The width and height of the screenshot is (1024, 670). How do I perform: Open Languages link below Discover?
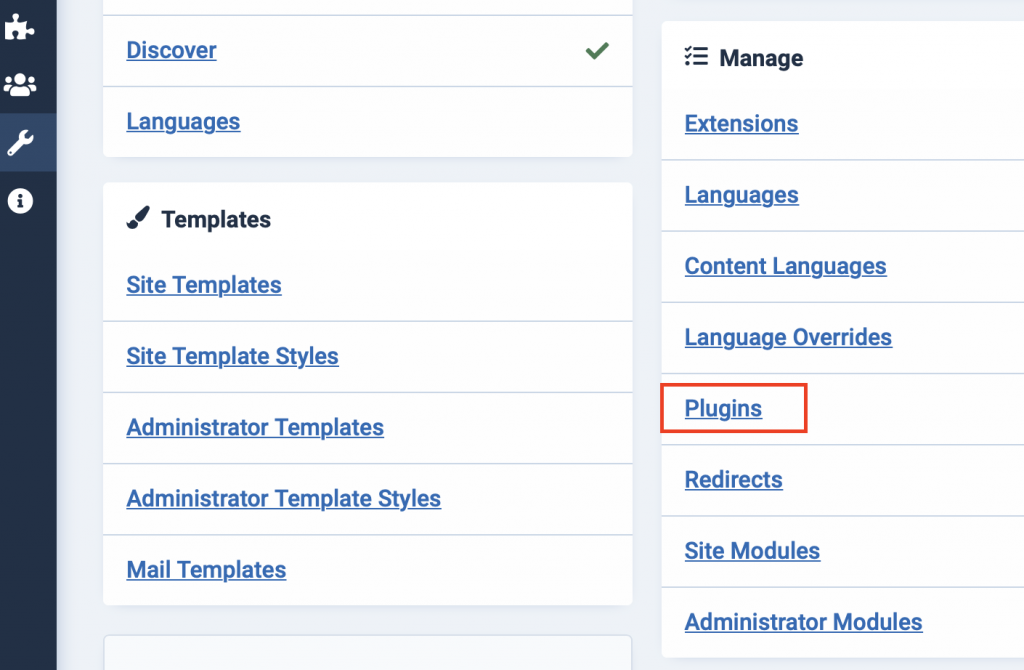pyautogui.click(x=183, y=122)
